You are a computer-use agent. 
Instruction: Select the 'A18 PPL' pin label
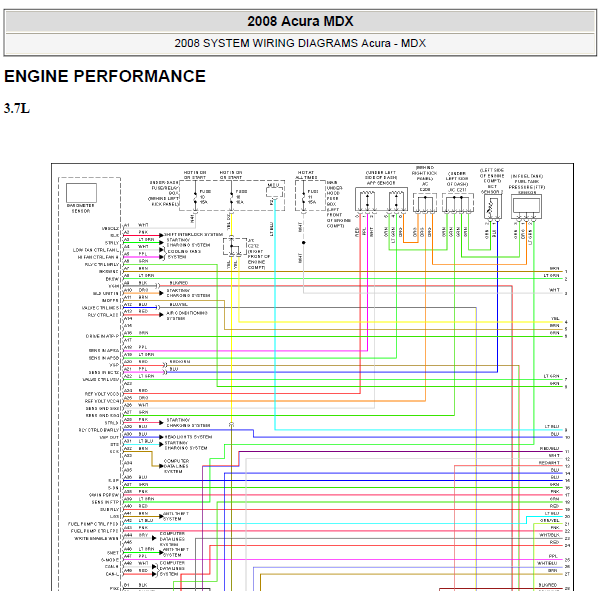[x=136, y=347]
